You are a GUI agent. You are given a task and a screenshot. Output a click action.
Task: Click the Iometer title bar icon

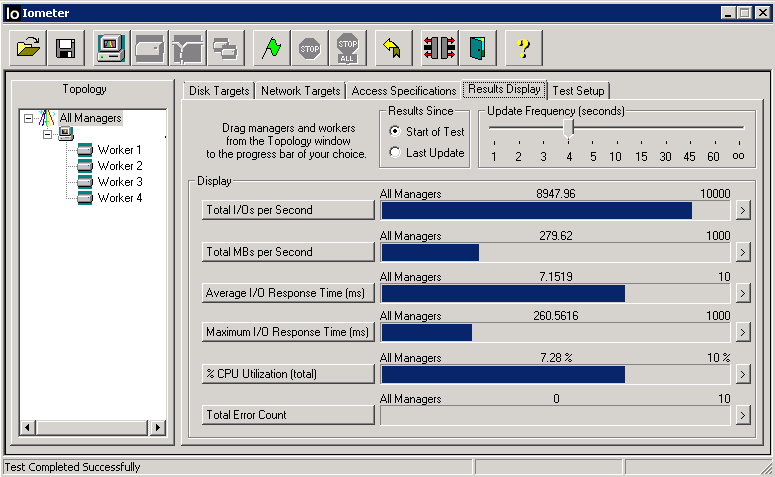tap(12, 13)
